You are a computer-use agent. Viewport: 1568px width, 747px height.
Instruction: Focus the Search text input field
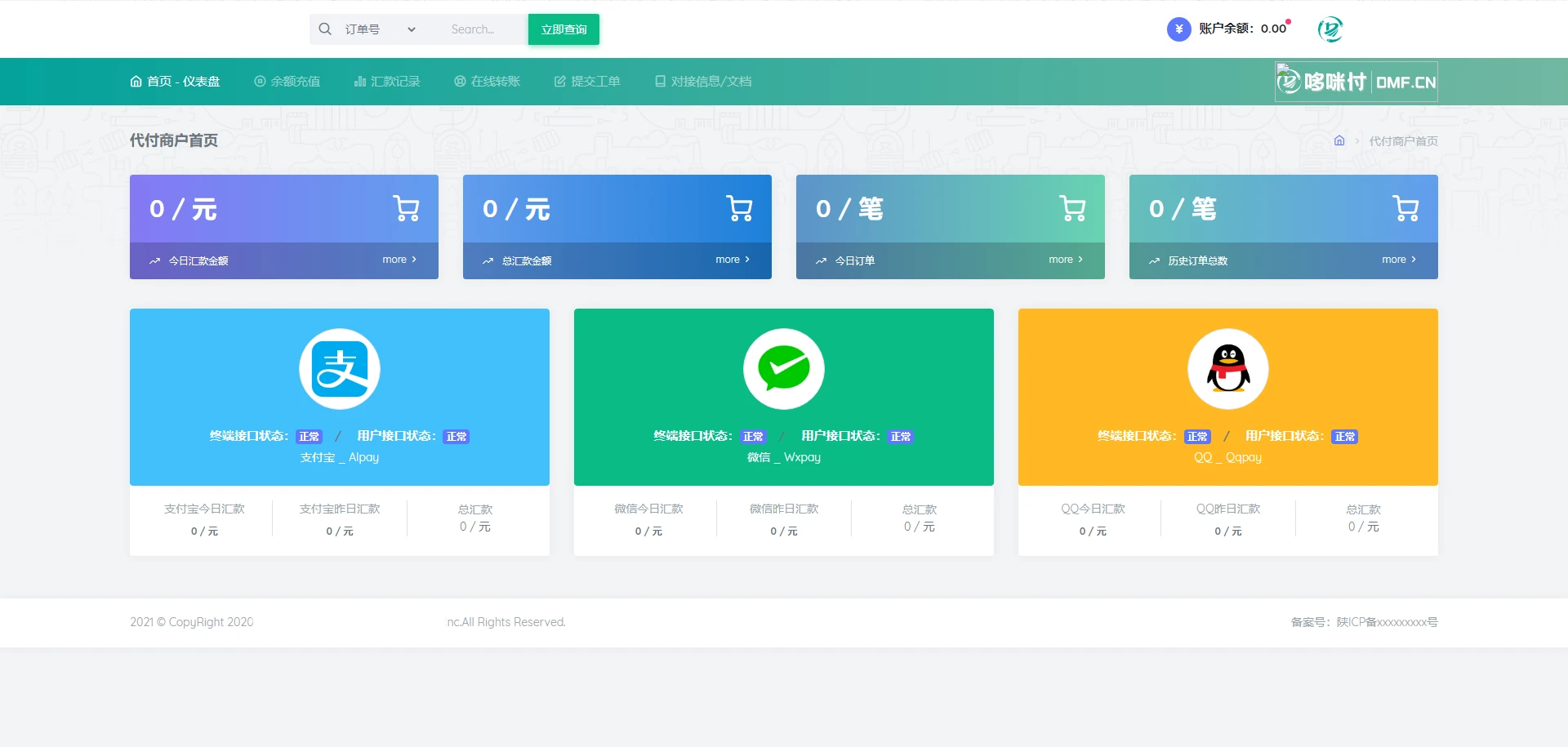click(483, 29)
